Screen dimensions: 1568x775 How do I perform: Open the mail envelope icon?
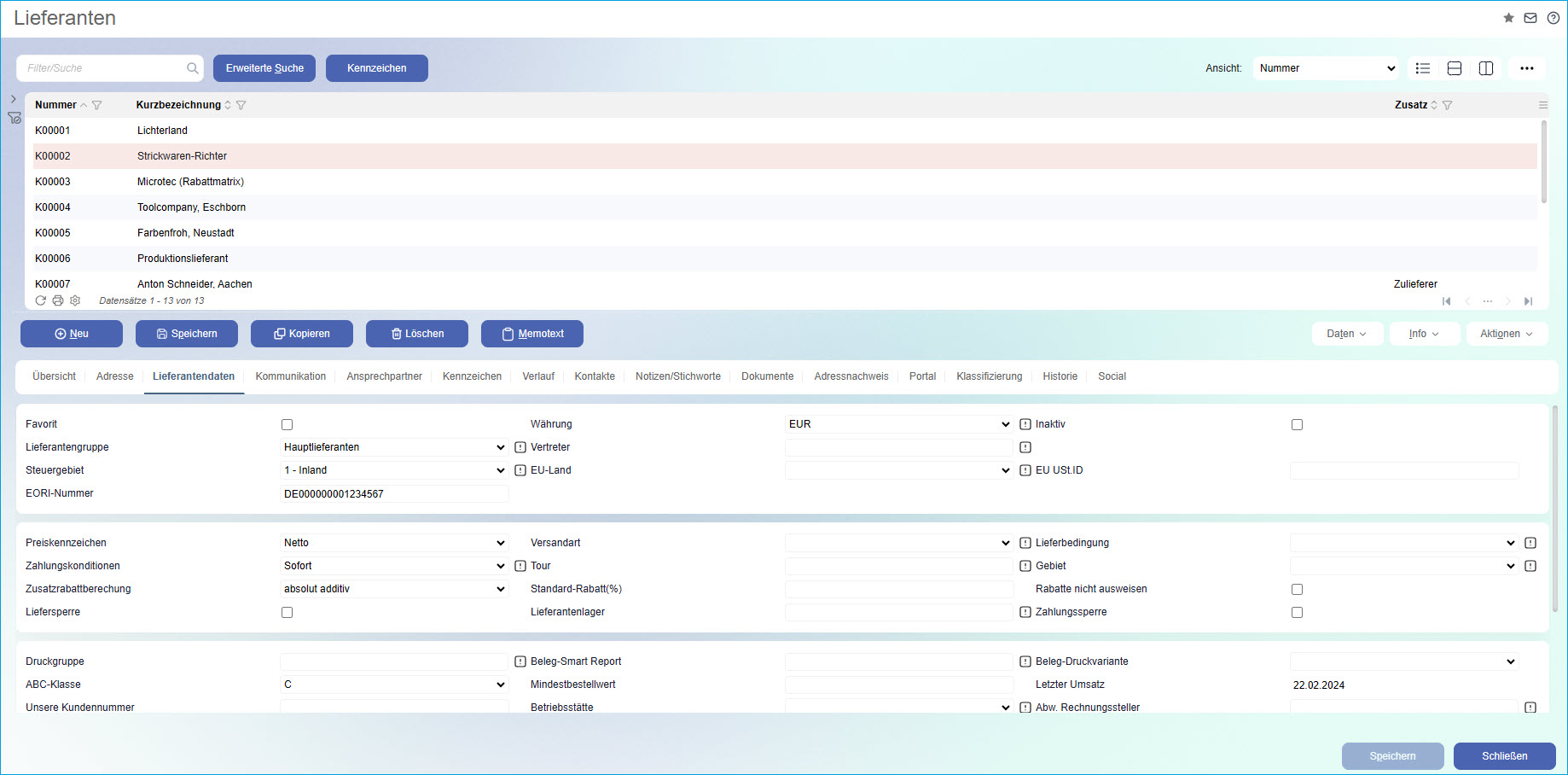tap(1530, 18)
